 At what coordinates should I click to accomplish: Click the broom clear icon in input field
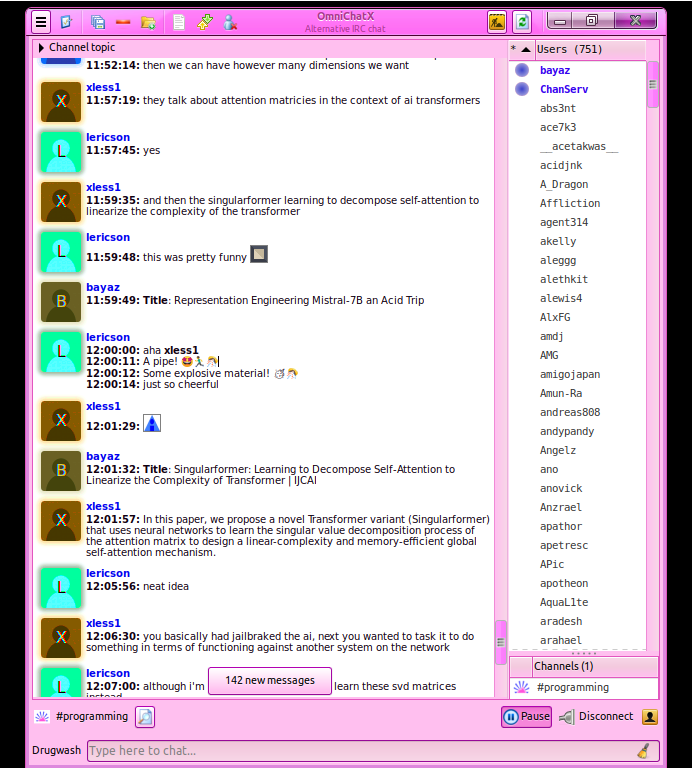(x=644, y=750)
